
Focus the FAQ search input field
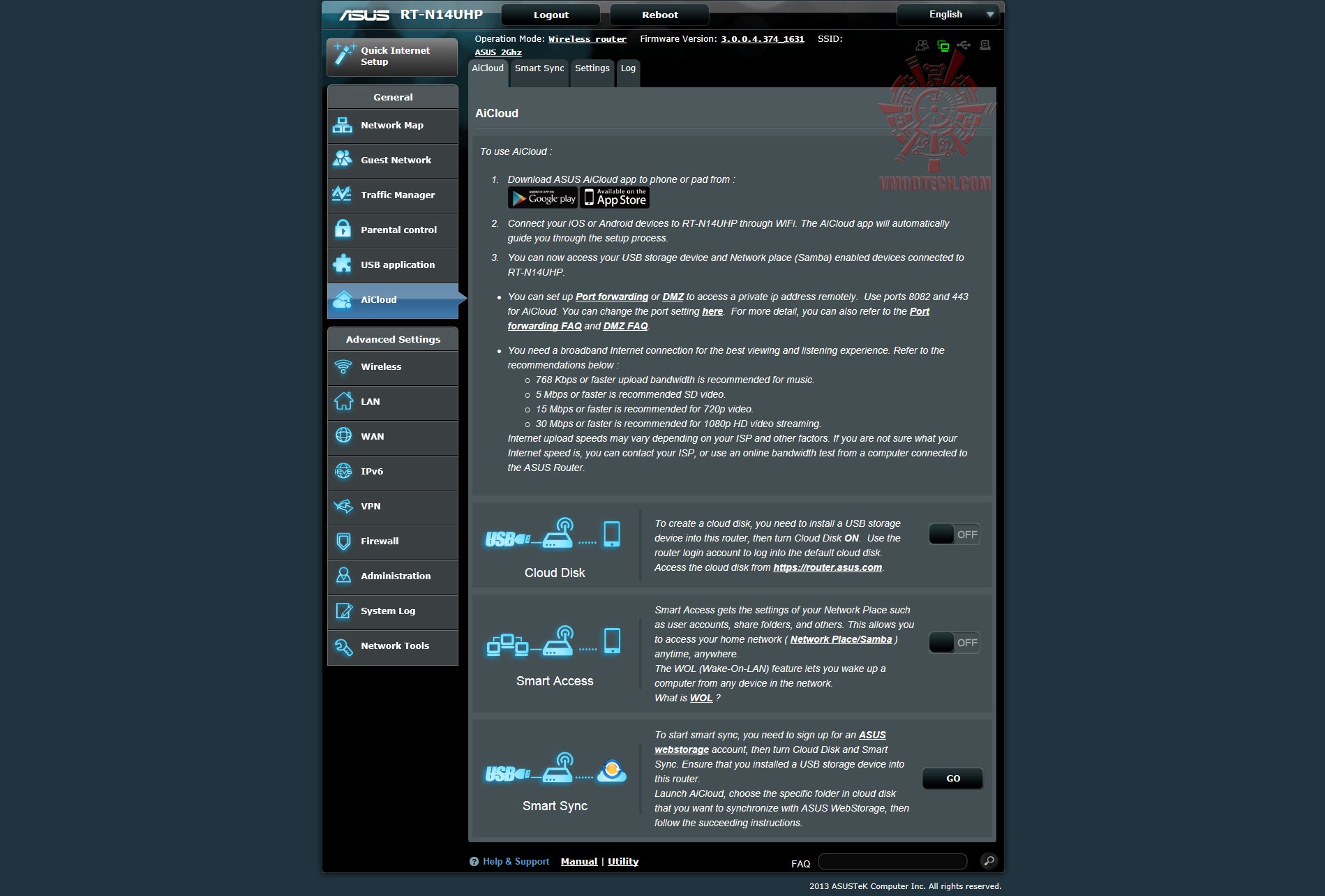(x=892, y=861)
